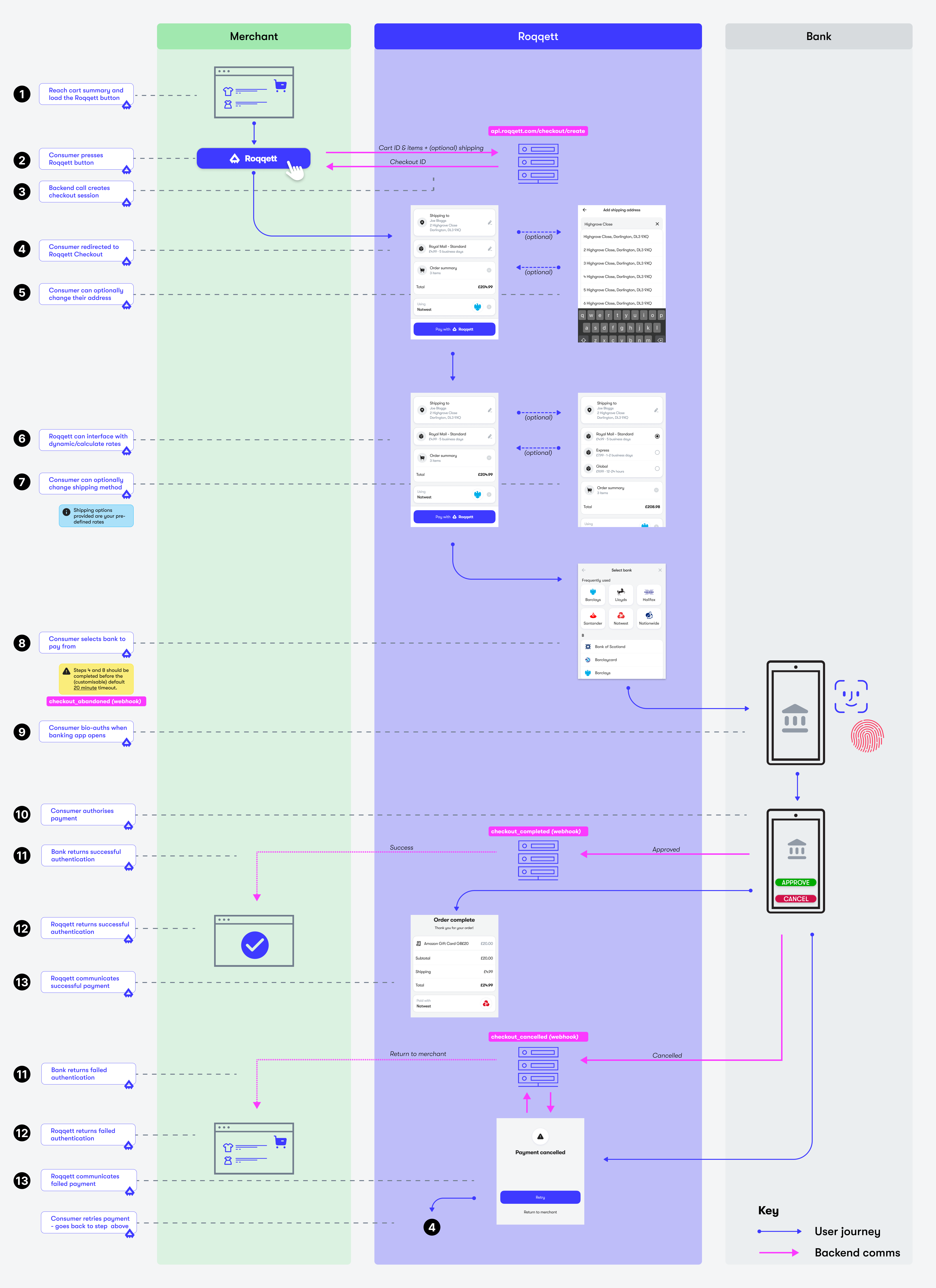Choose the Lloyds bank tile

point(621,595)
